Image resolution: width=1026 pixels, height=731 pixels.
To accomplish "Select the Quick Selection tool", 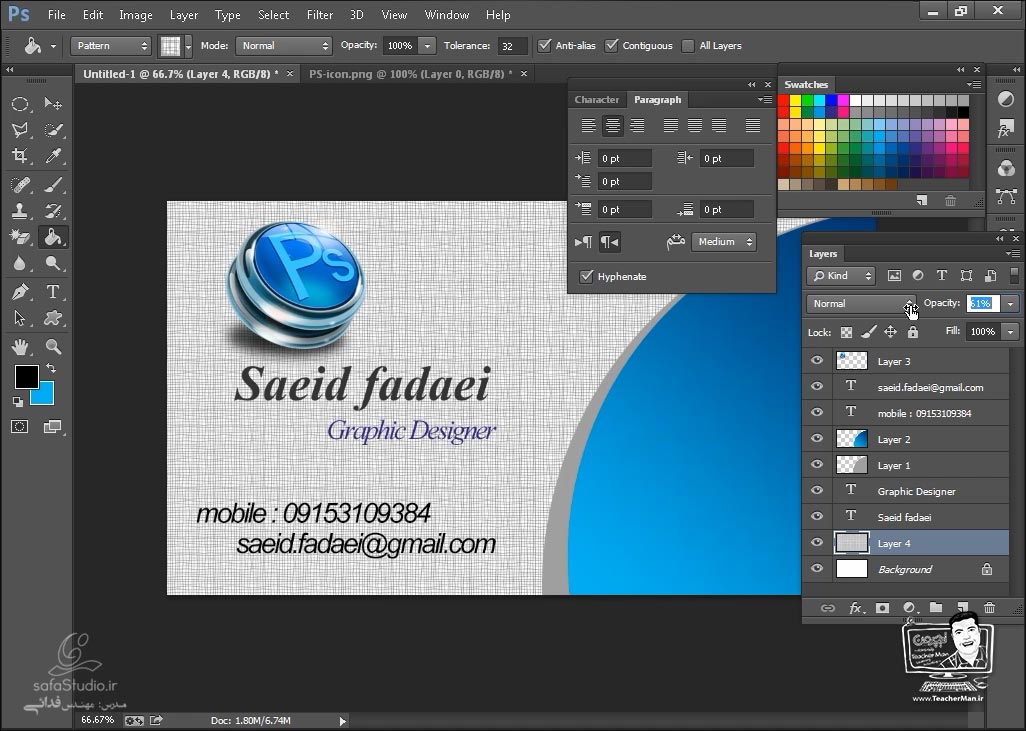I will point(53,130).
